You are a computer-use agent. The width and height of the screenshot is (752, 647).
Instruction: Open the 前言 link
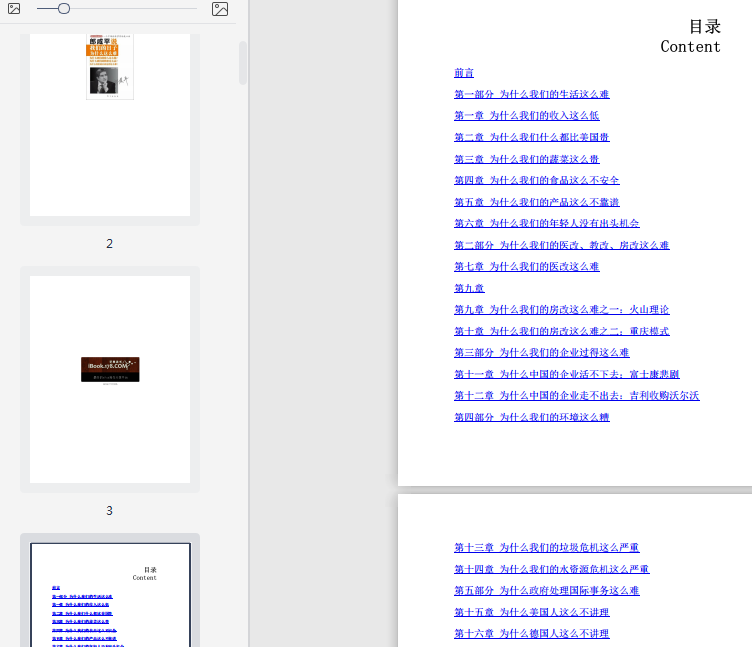tap(464, 73)
